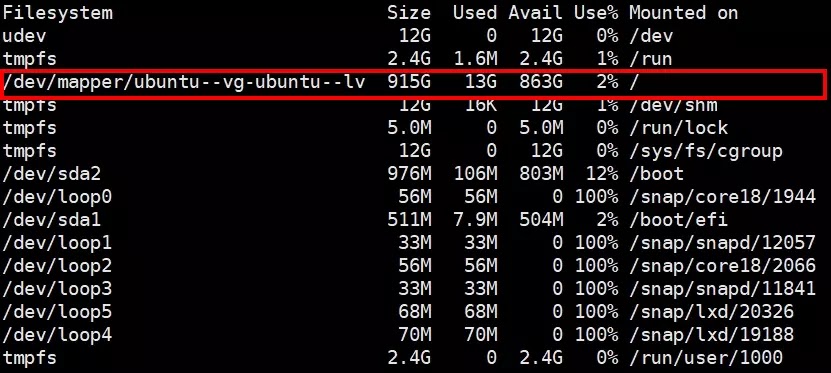831x373 pixels.
Task: Select the /dev/loop0 filesystem name
Action: click(58, 197)
